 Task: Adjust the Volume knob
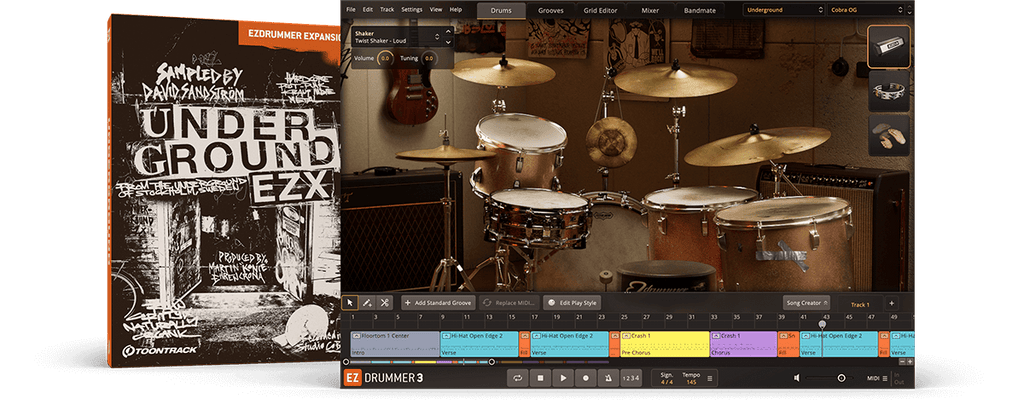pos(385,59)
